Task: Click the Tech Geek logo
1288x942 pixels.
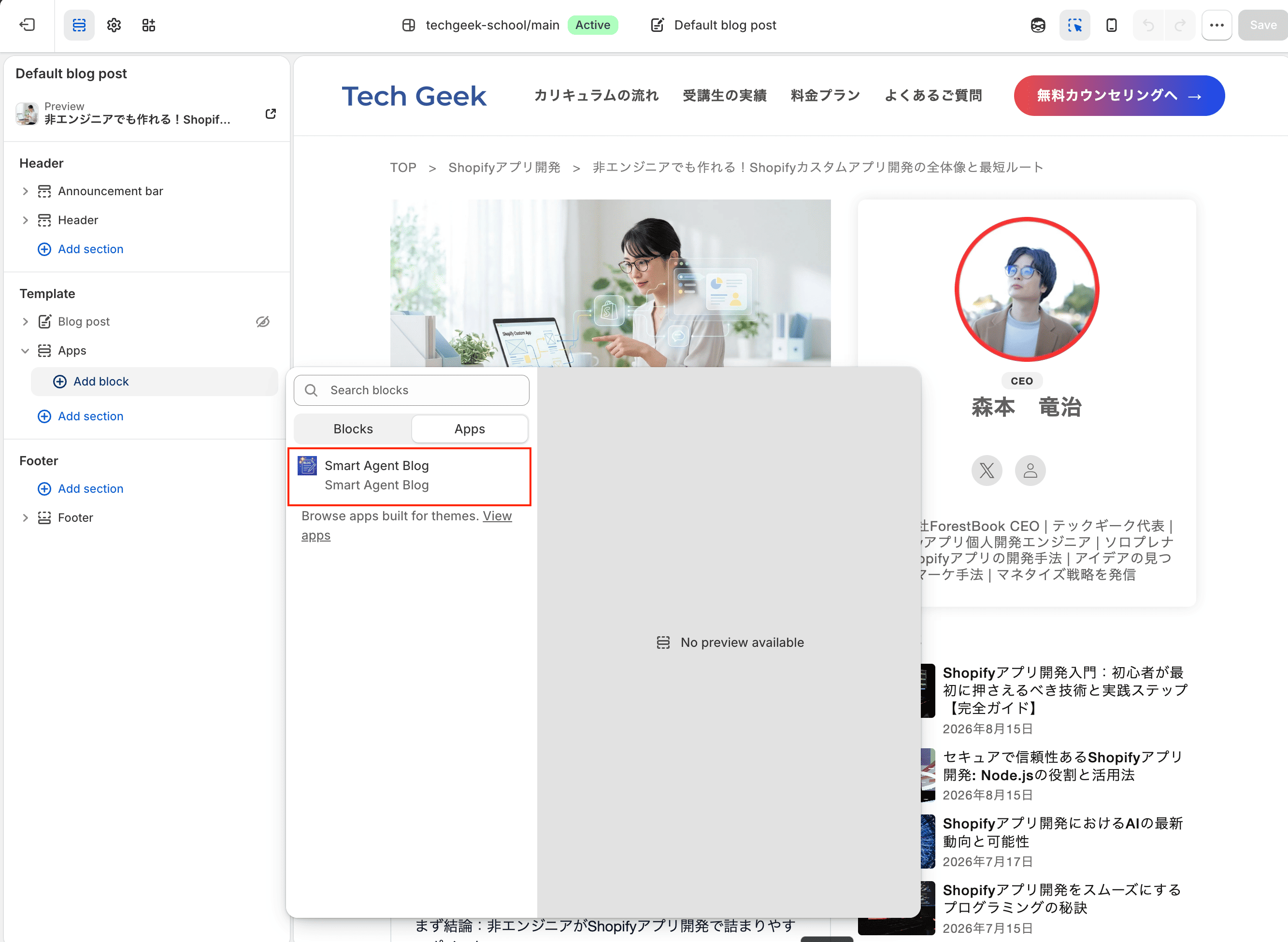Action: [414, 96]
